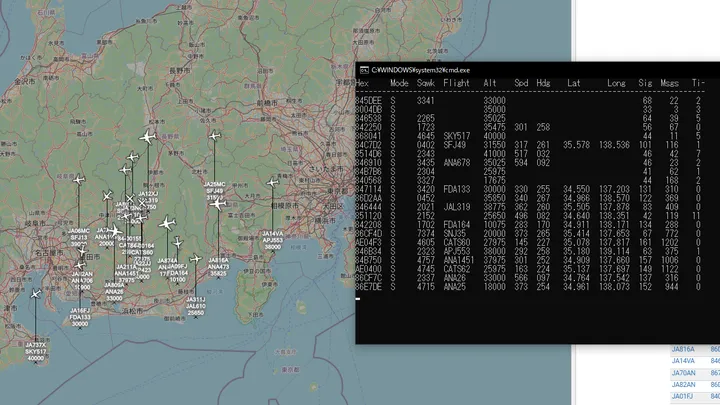This screenshot has height=405, width=720.
Task: Select the JA874A aircraft marker on the map
Action: click(167, 224)
